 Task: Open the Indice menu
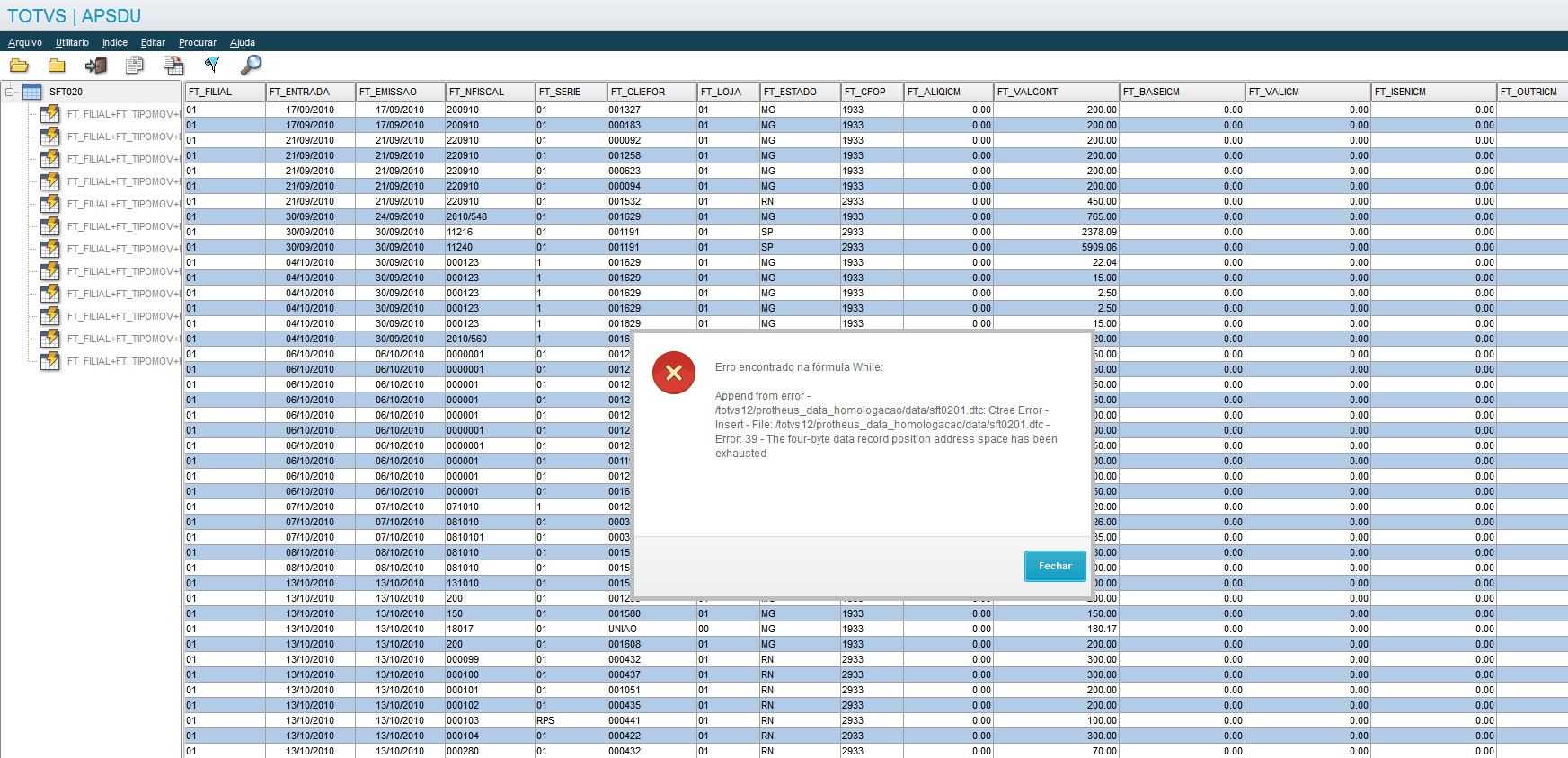click(x=115, y=42)
